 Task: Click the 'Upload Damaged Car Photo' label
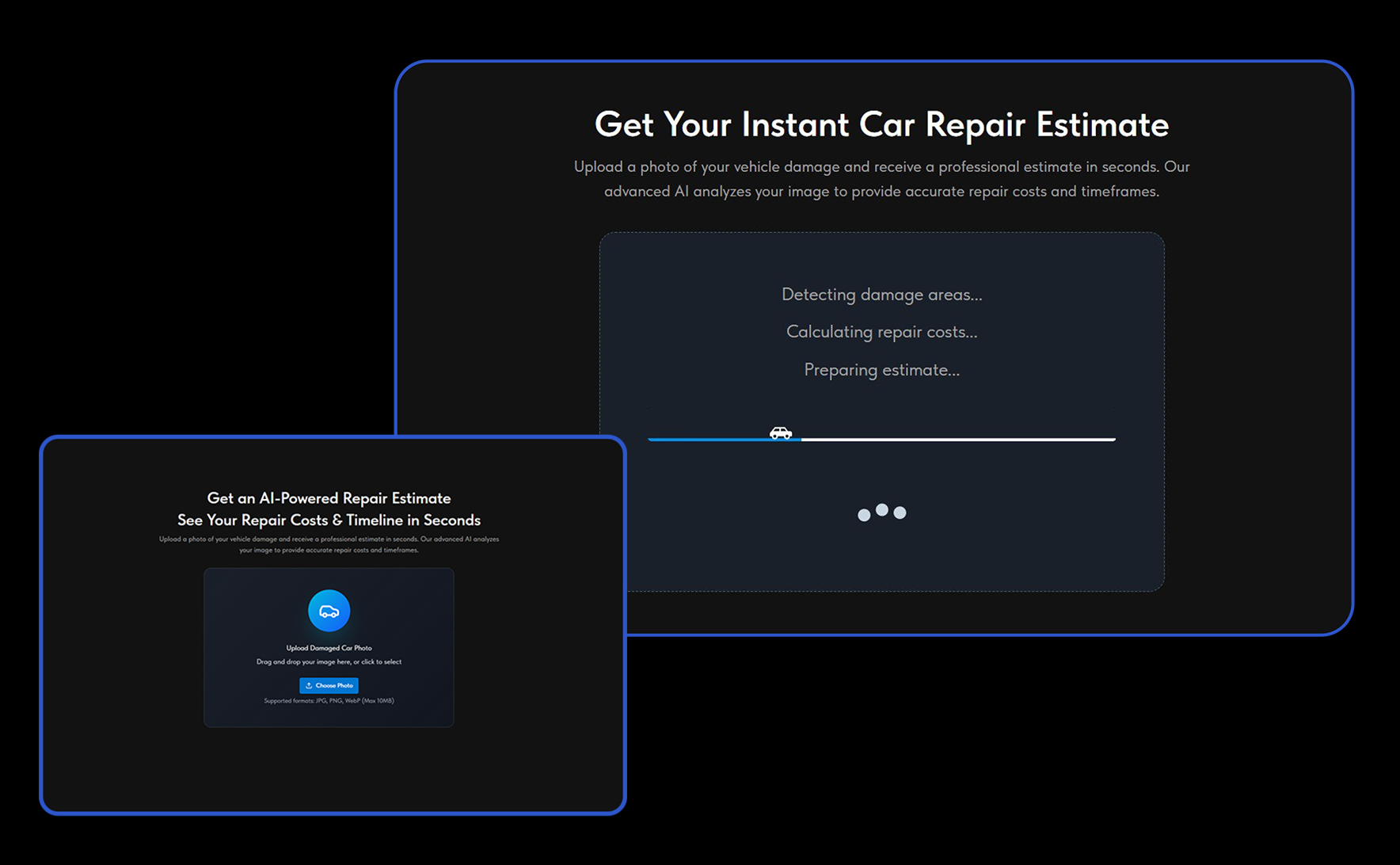pyautogui.click(x=329, y=648)
